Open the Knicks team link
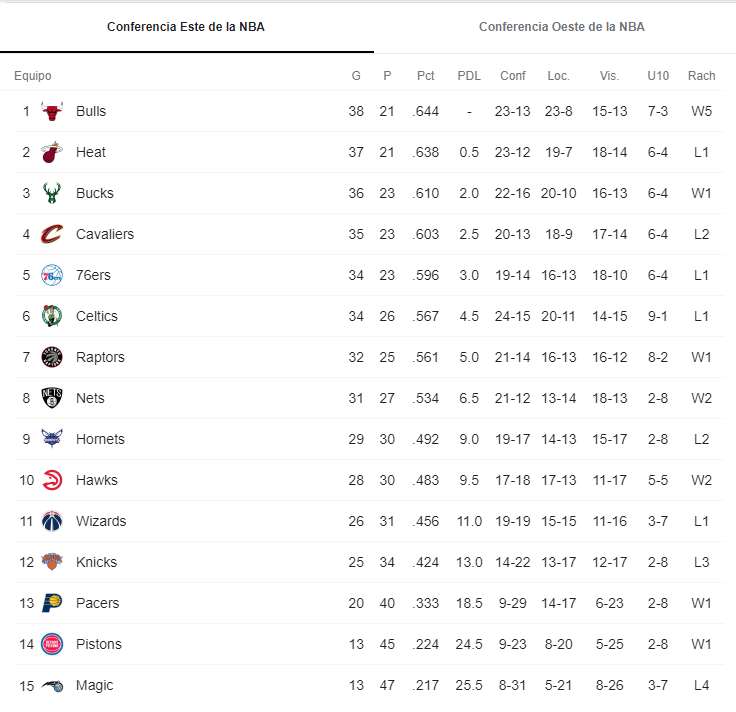Viewport: 736px width, 712px height. coord(96,562)
